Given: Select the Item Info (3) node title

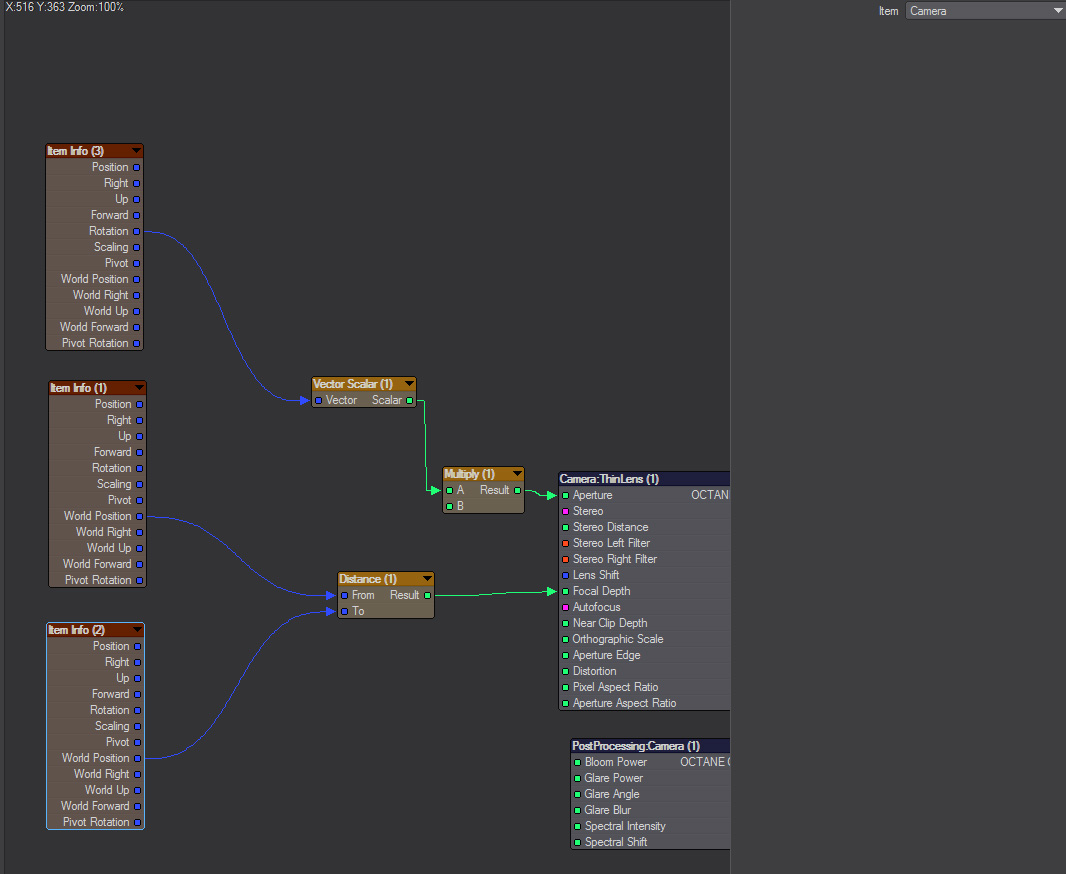Looking at the screenshot, I should tap(75, 150).
